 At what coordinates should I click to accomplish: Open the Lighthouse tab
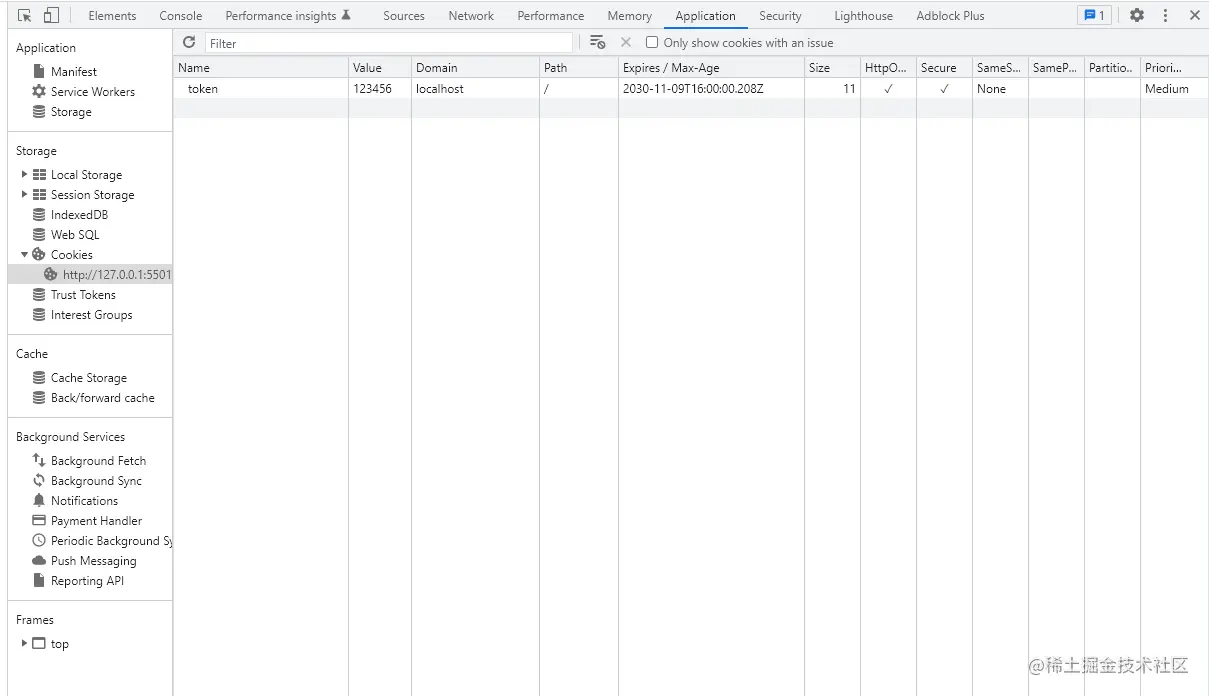863,15
